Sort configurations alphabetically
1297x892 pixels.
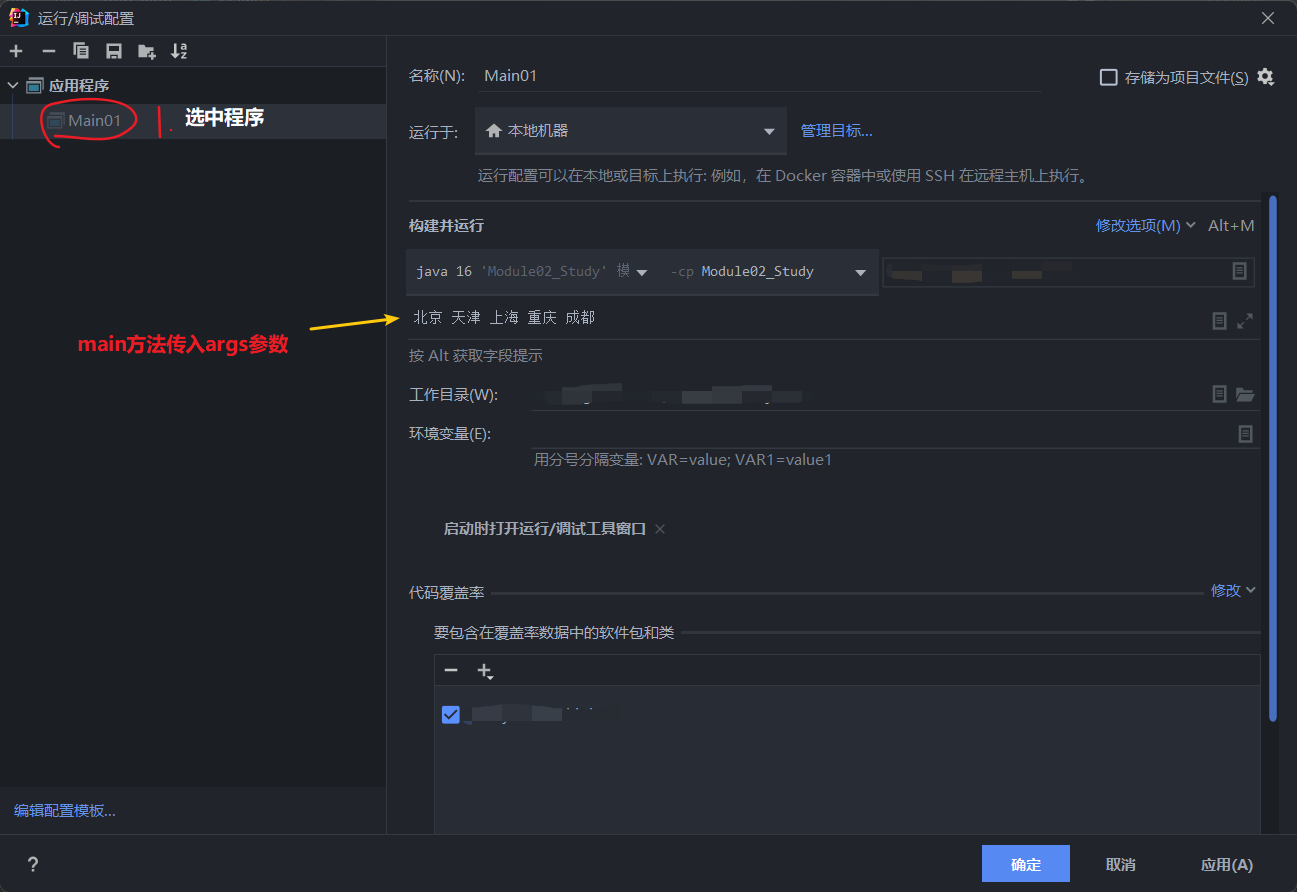(179, 51)
